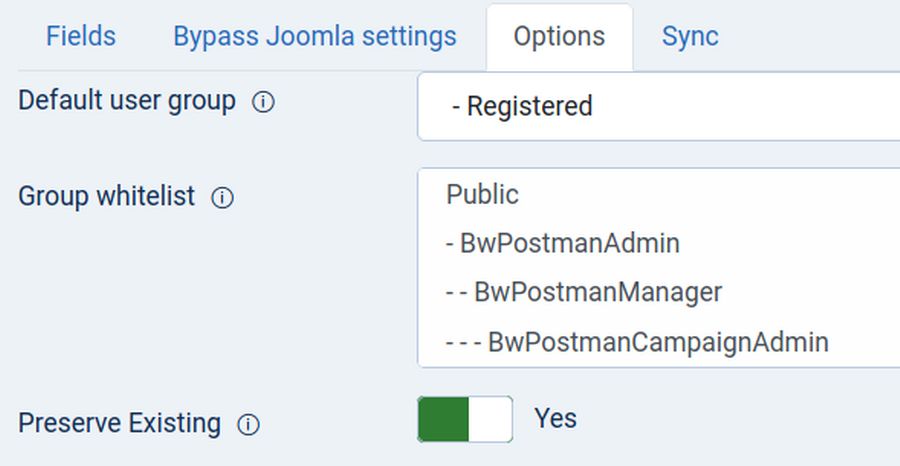This screenshot has width=900, height=466.
Task: Click the white handle of the switch
Action: pos(490,419)
